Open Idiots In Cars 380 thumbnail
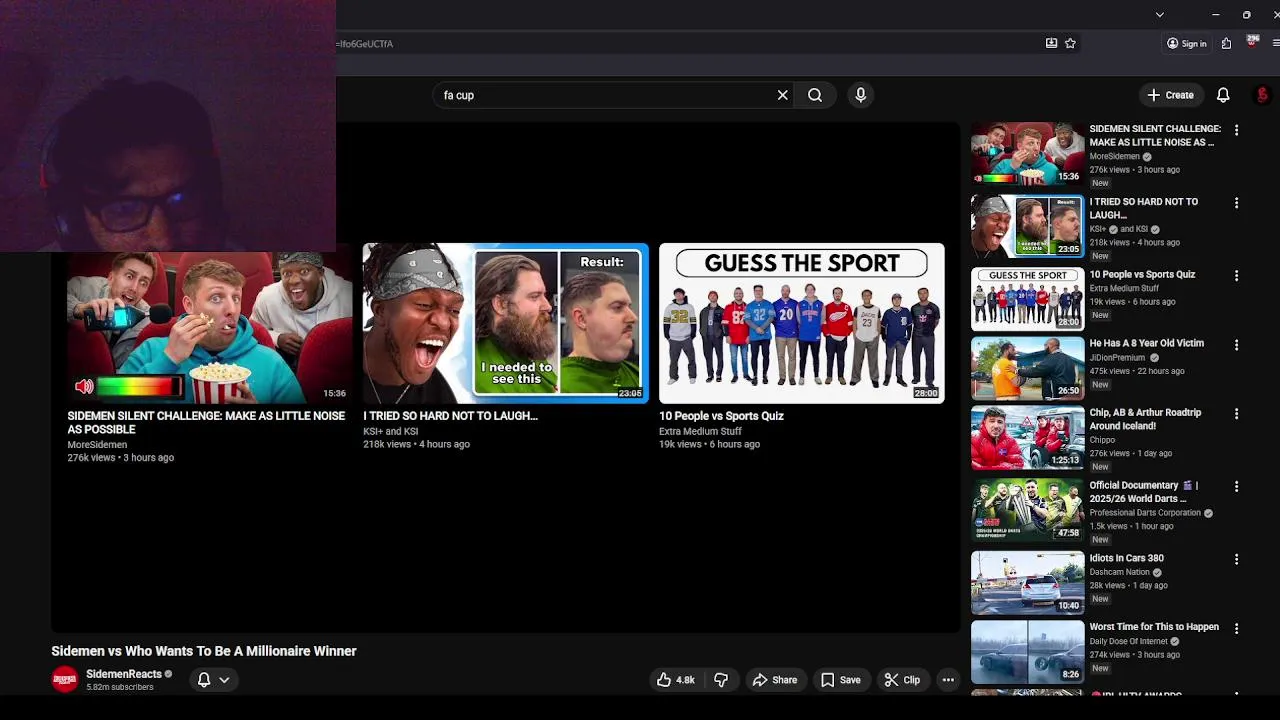1280x720 pixels. [1027, 583]
